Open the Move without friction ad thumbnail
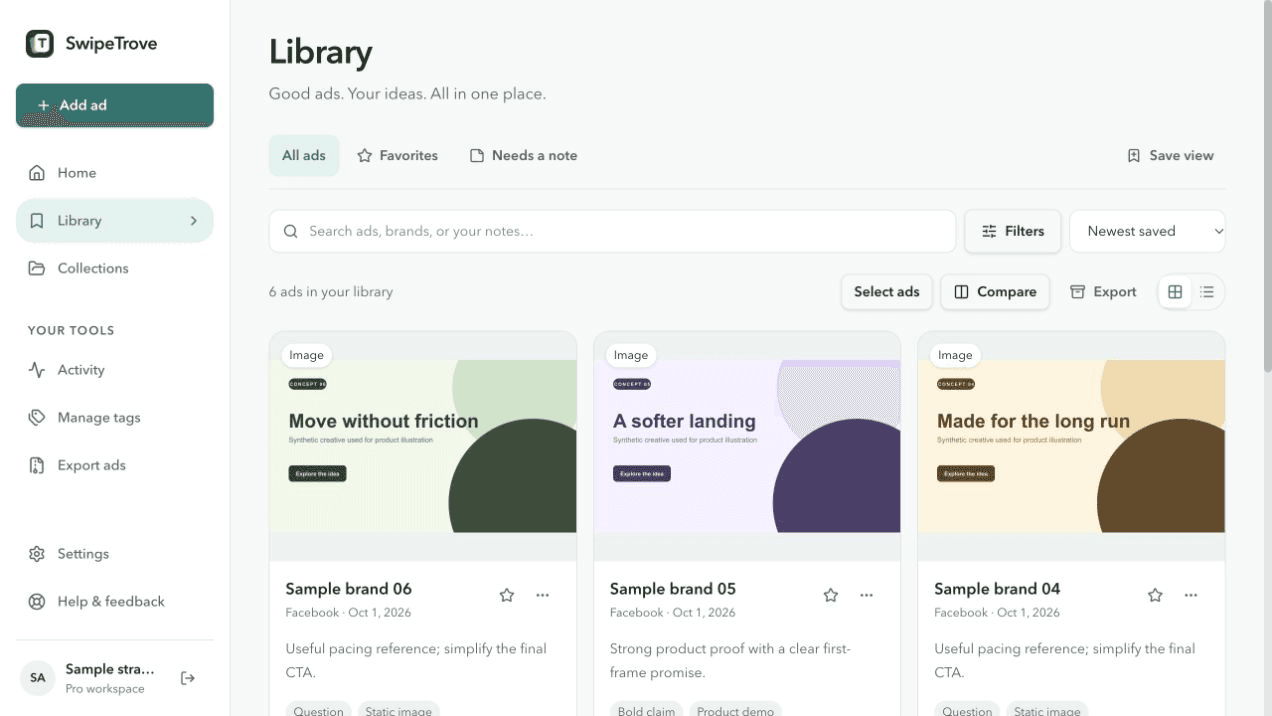Viewport: 1272px width, 716px height. tap(423, 446)
